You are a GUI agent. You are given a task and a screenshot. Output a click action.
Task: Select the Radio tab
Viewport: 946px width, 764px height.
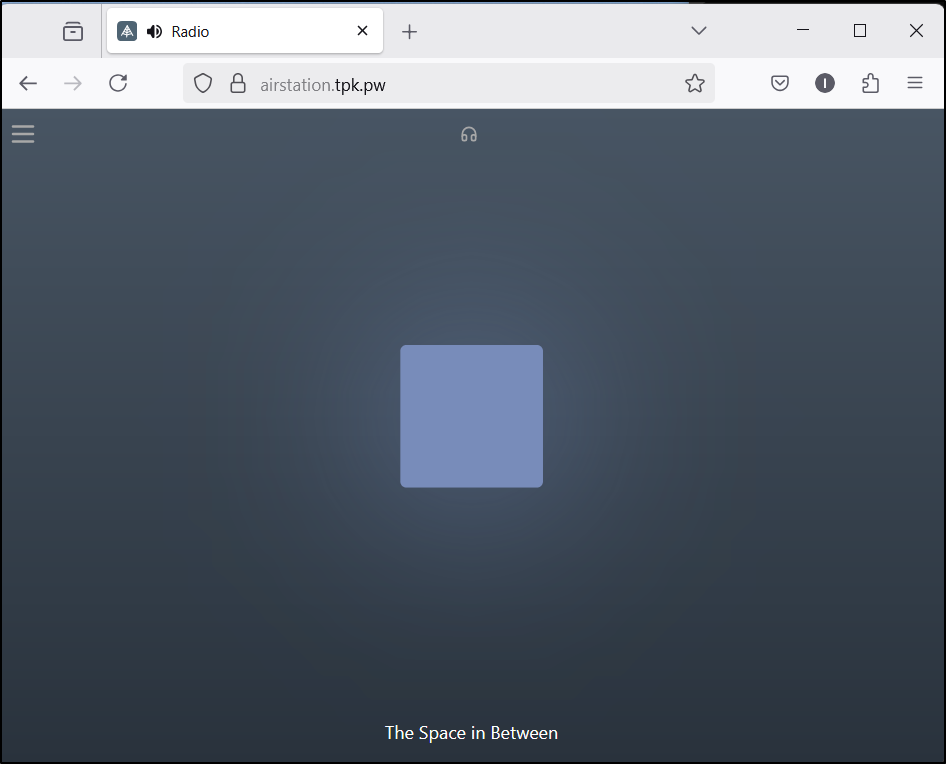[245, 31]
